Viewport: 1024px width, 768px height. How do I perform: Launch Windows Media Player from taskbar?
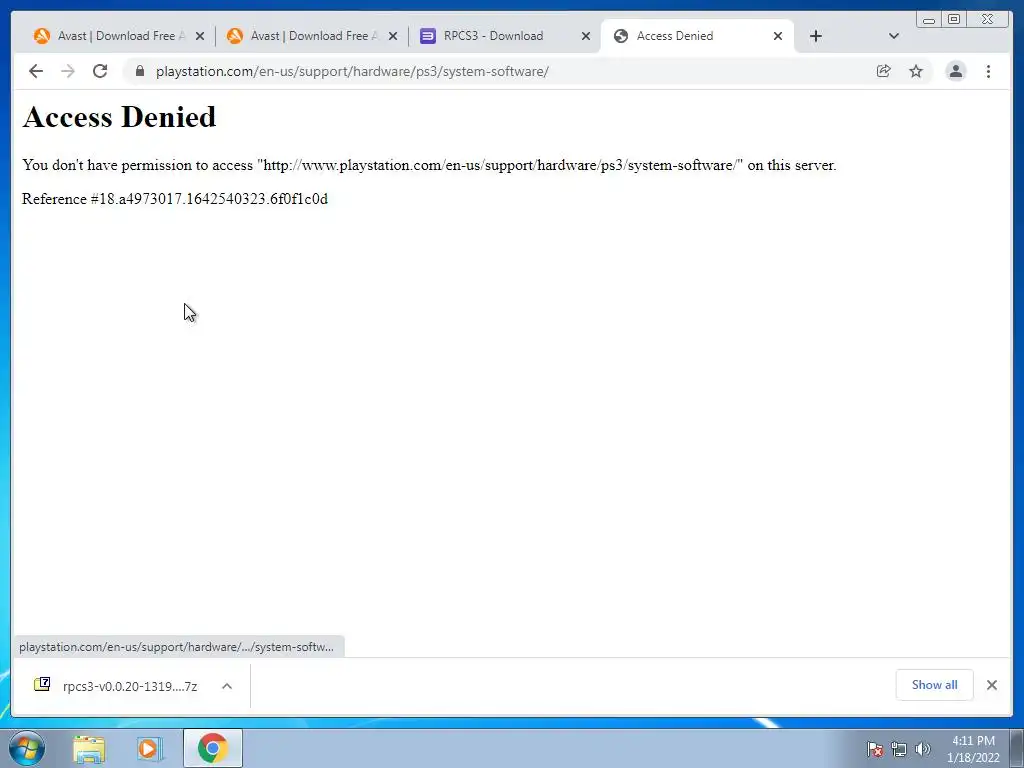[150, 748]
